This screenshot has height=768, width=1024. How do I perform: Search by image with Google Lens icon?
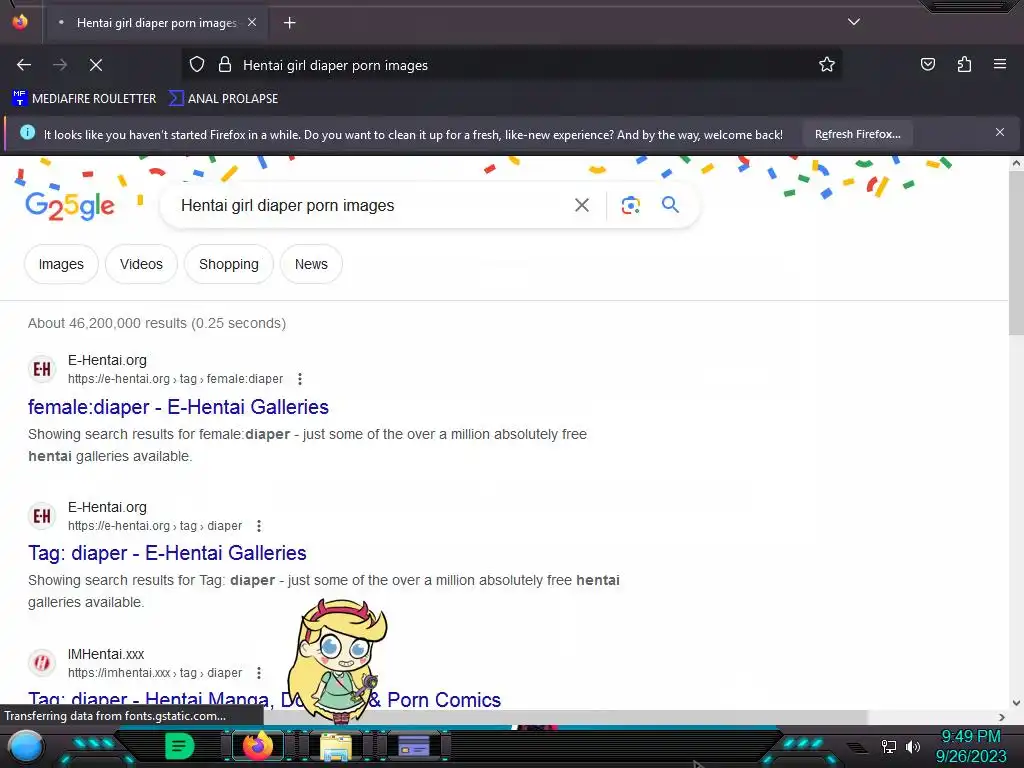click(630, 205)
